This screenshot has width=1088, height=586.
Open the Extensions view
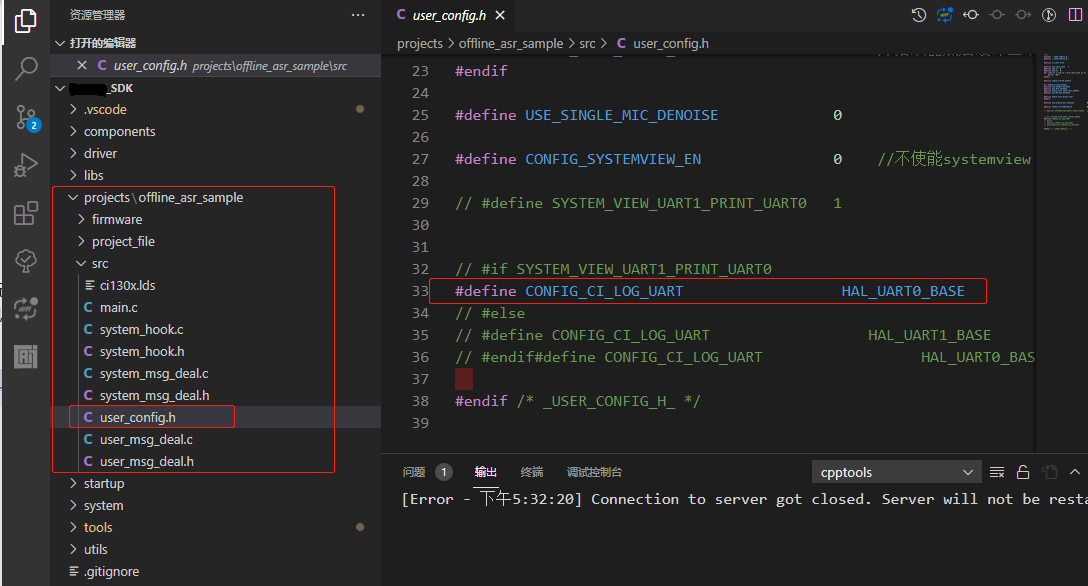tap(26, 213)
